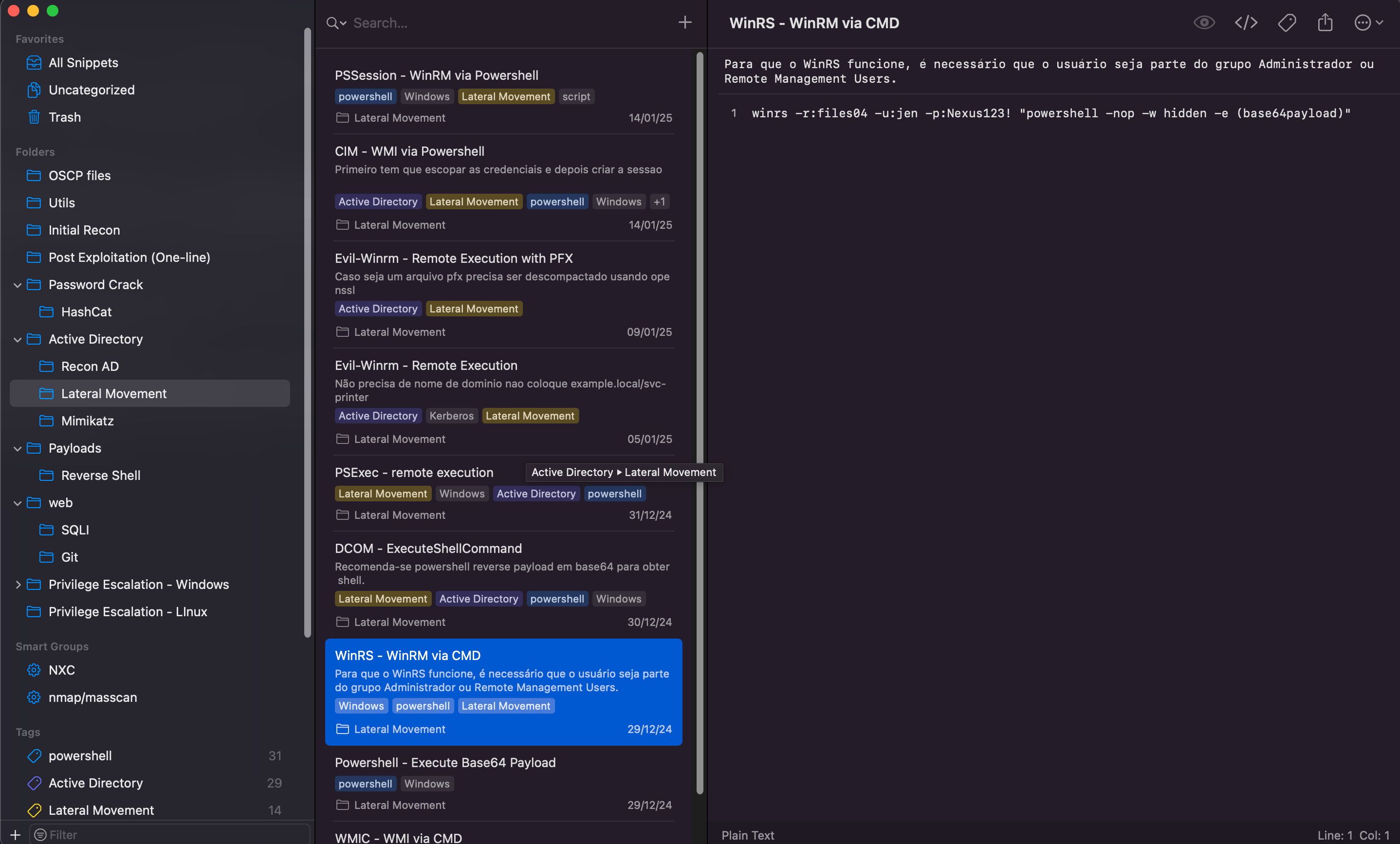Add a new snippet with plus button
This screenshot has width=1400, height=844.
coord(684,23)
